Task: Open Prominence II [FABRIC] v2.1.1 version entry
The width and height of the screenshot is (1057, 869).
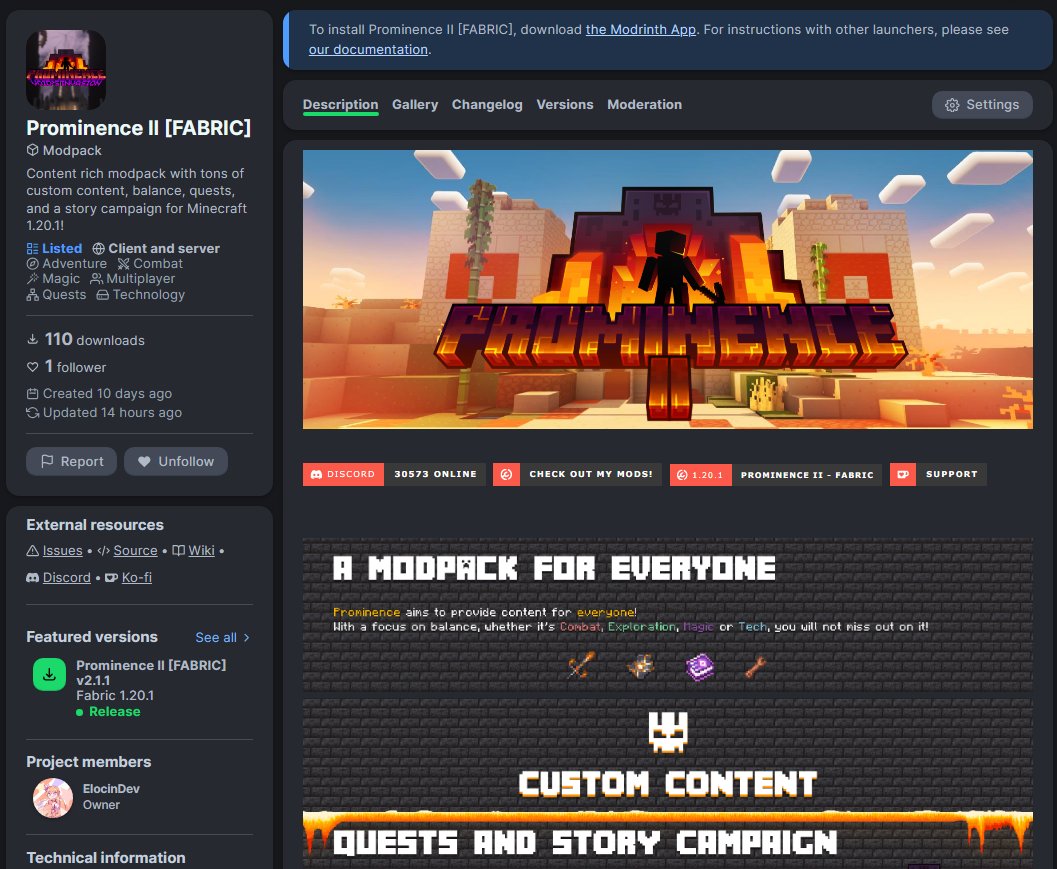Action: pyautogui.click(x=151, y=673)
